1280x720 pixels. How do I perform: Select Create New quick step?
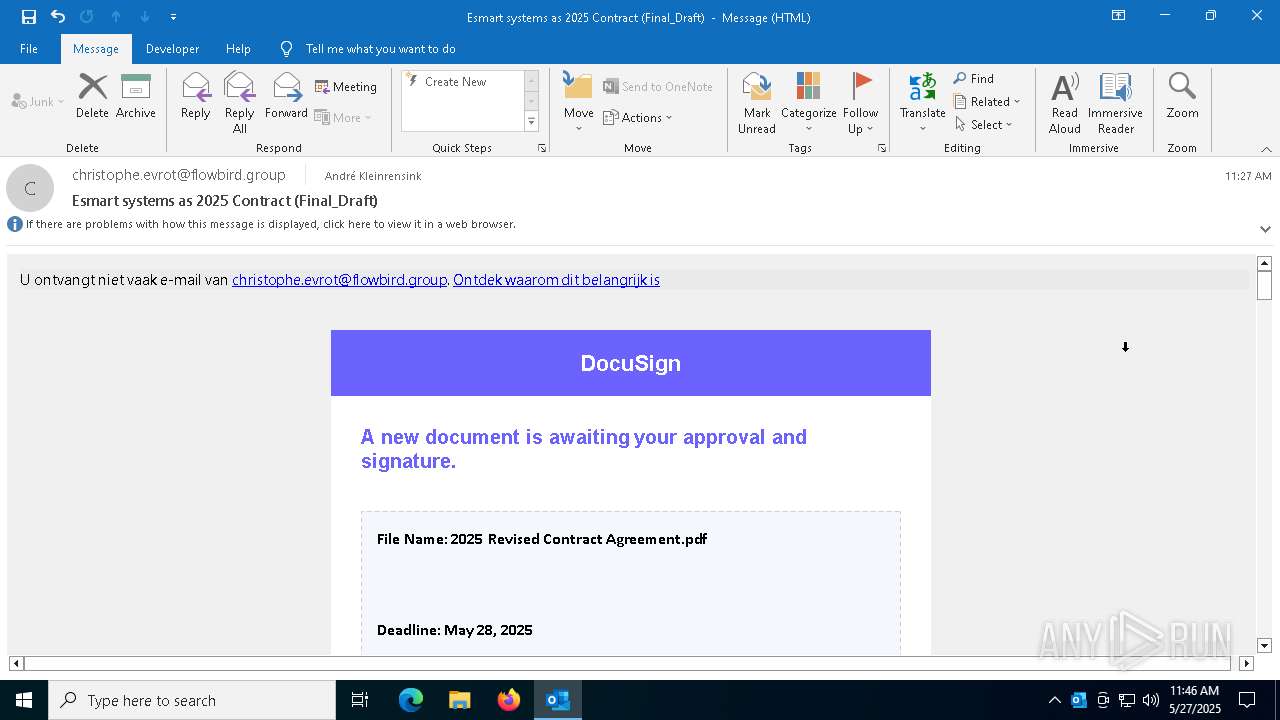(x=456, y=82)
